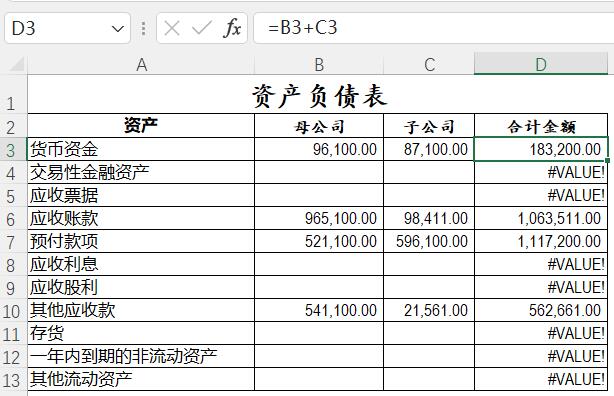Click the title cell 资产负债表
The width and height of the screenshot is (614, 396).
[318, 94]
